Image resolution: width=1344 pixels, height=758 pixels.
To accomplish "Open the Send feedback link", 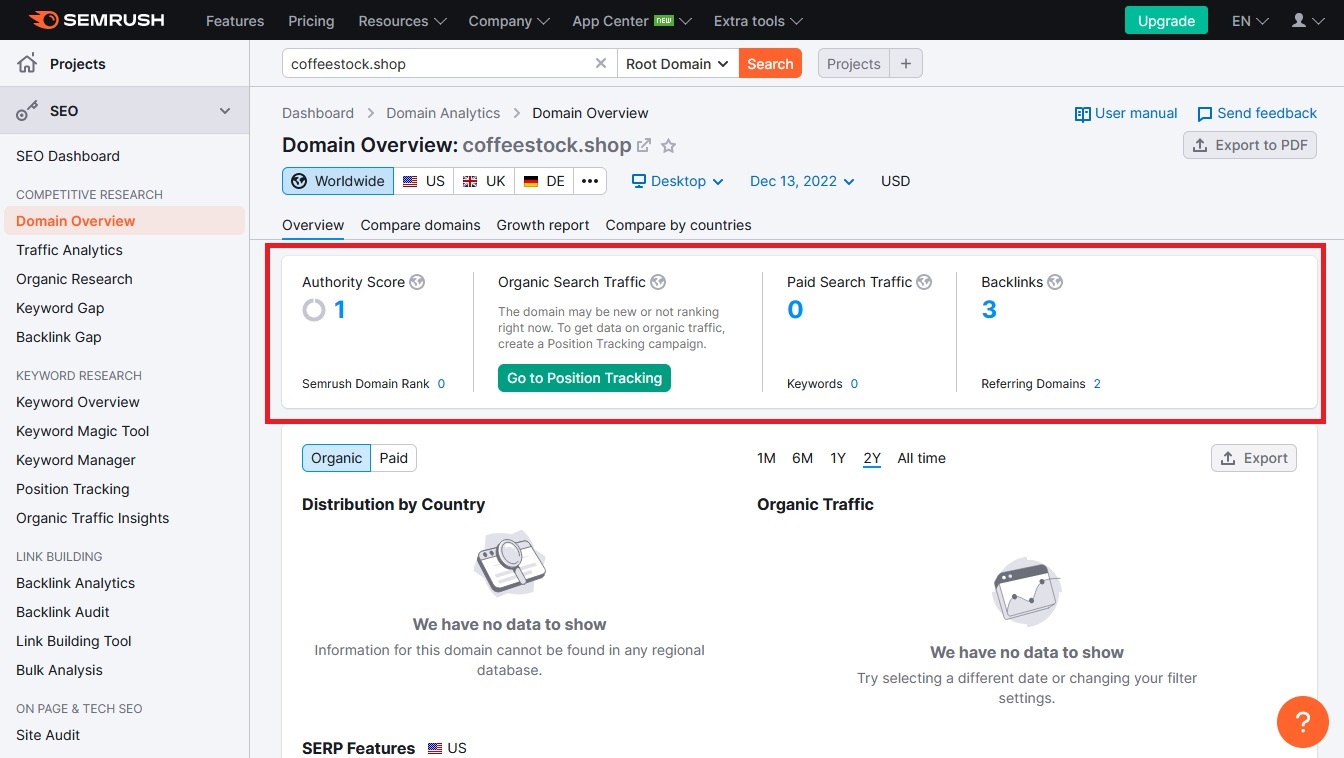I will pos(1257,113).
